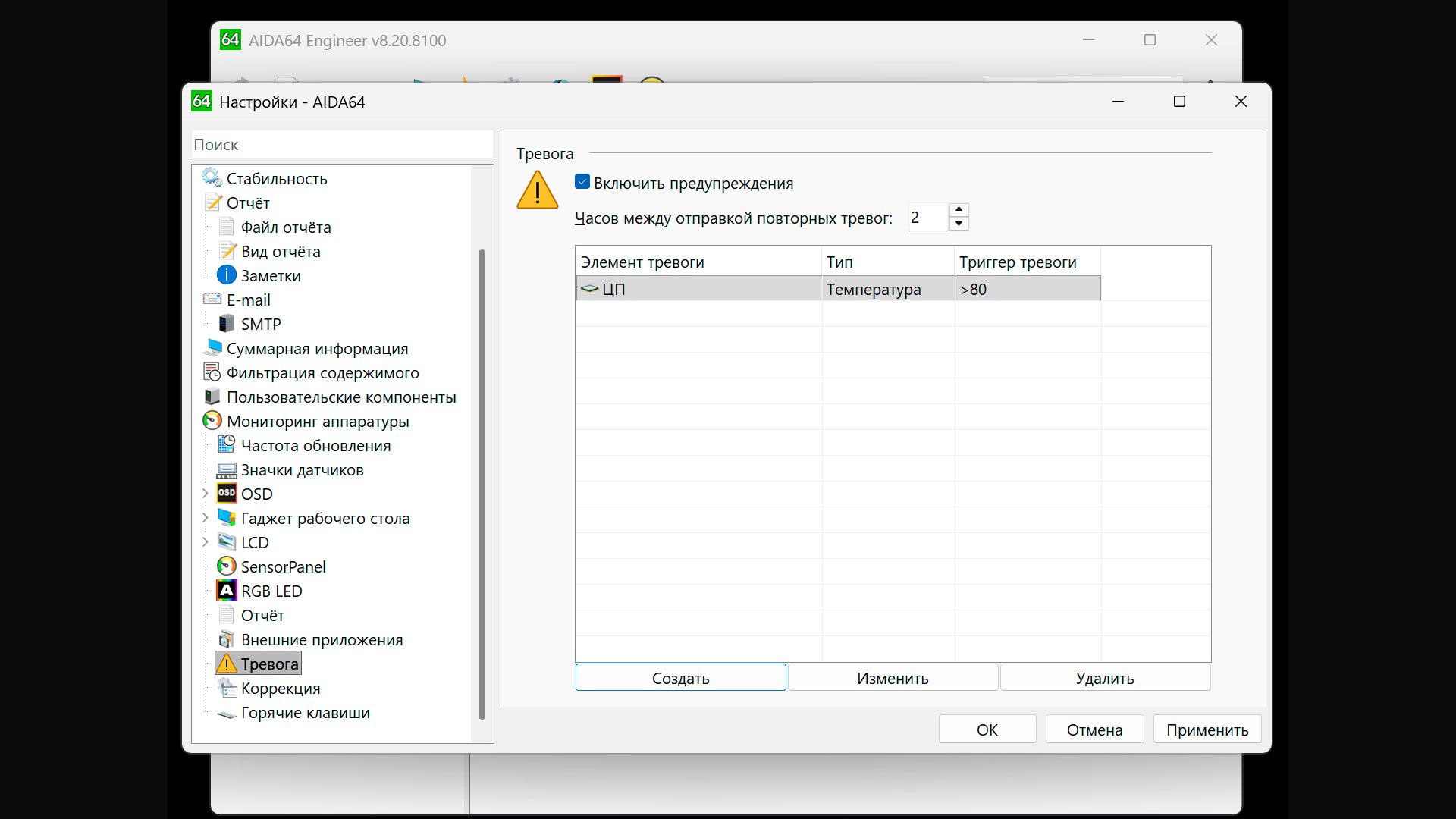
Task: Expand the Гаджет рабочего стола node
Action: click(206, 518)
